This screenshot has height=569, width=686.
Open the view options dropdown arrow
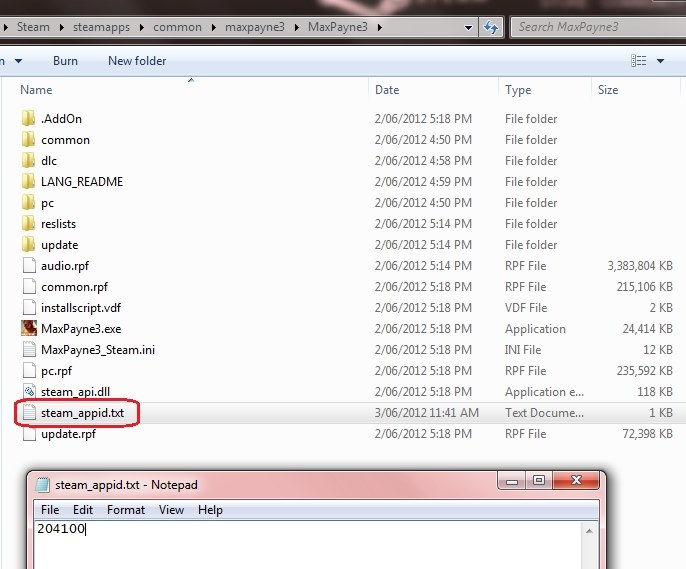(661, 61)
